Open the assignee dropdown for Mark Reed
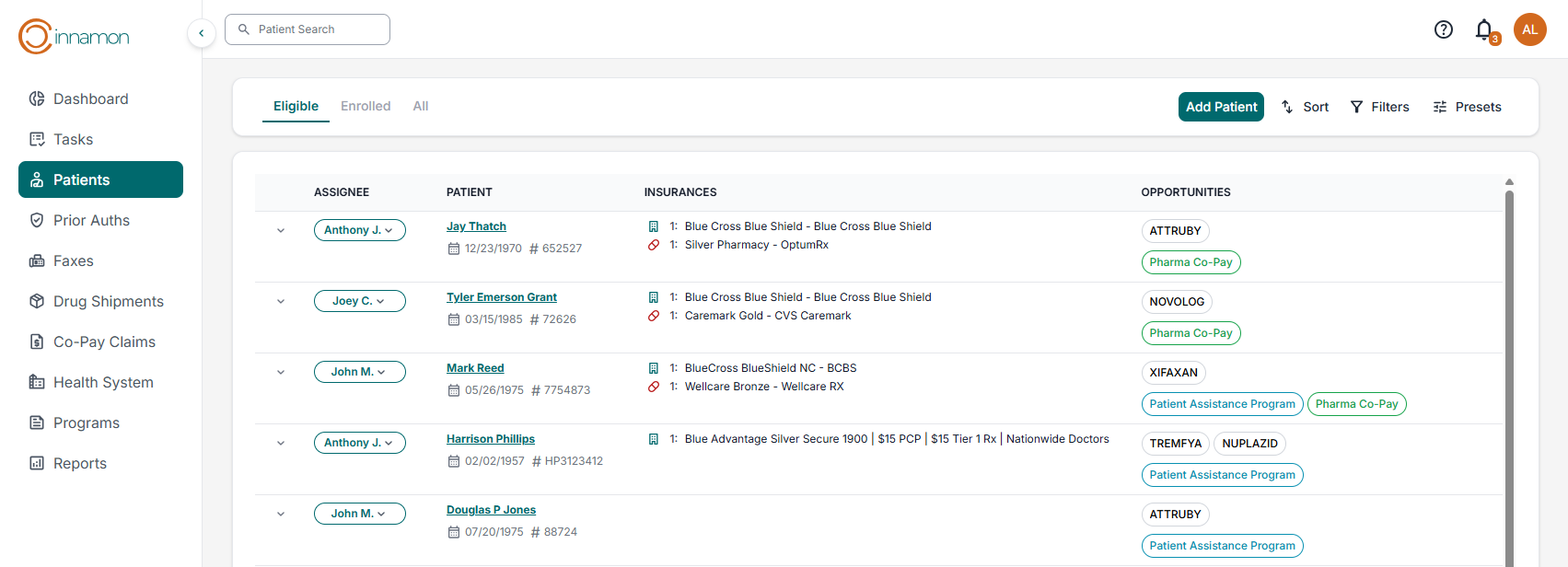 point(359,372)
